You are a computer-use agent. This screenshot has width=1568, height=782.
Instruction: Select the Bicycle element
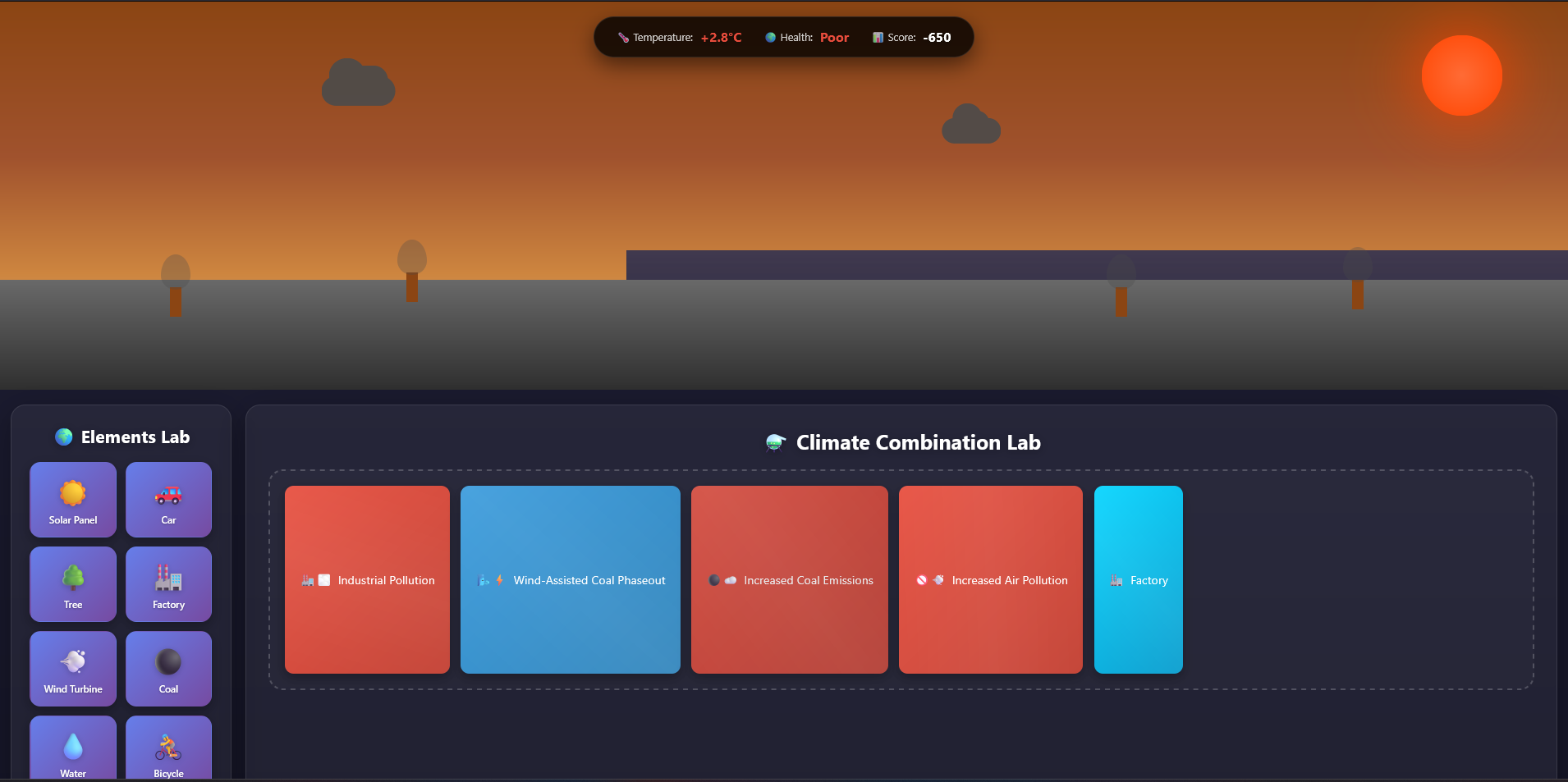coord(168,747)
